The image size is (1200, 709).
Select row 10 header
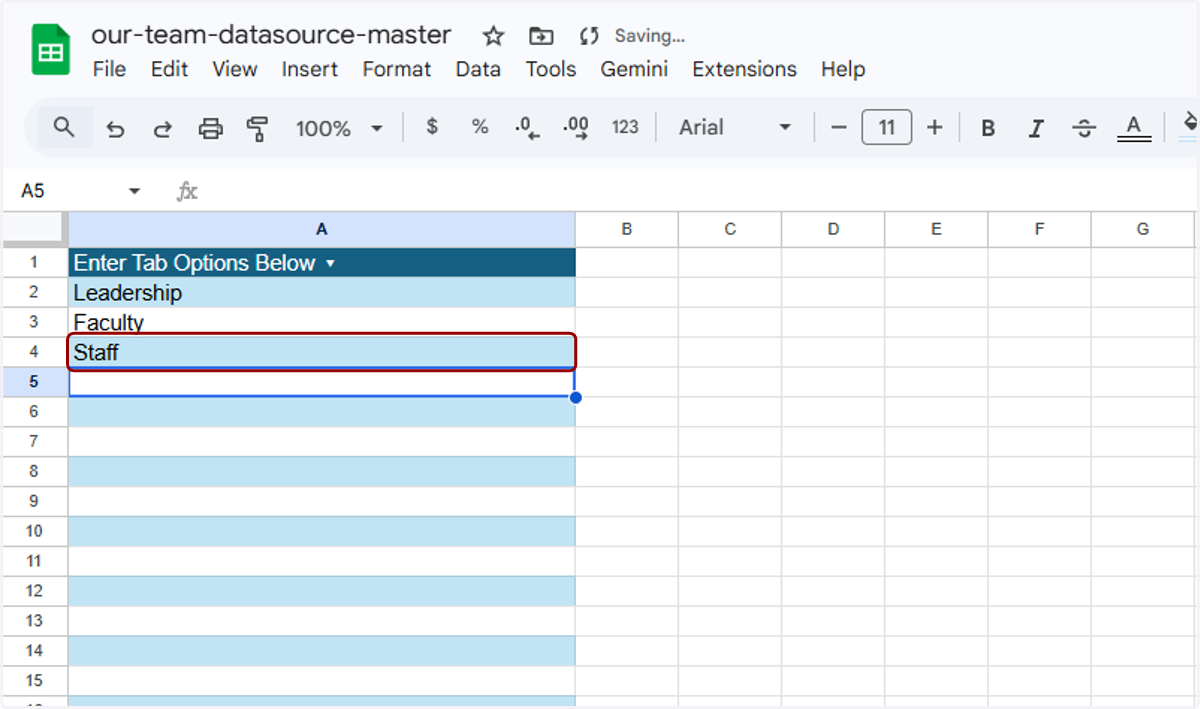(x=35, y=531)
